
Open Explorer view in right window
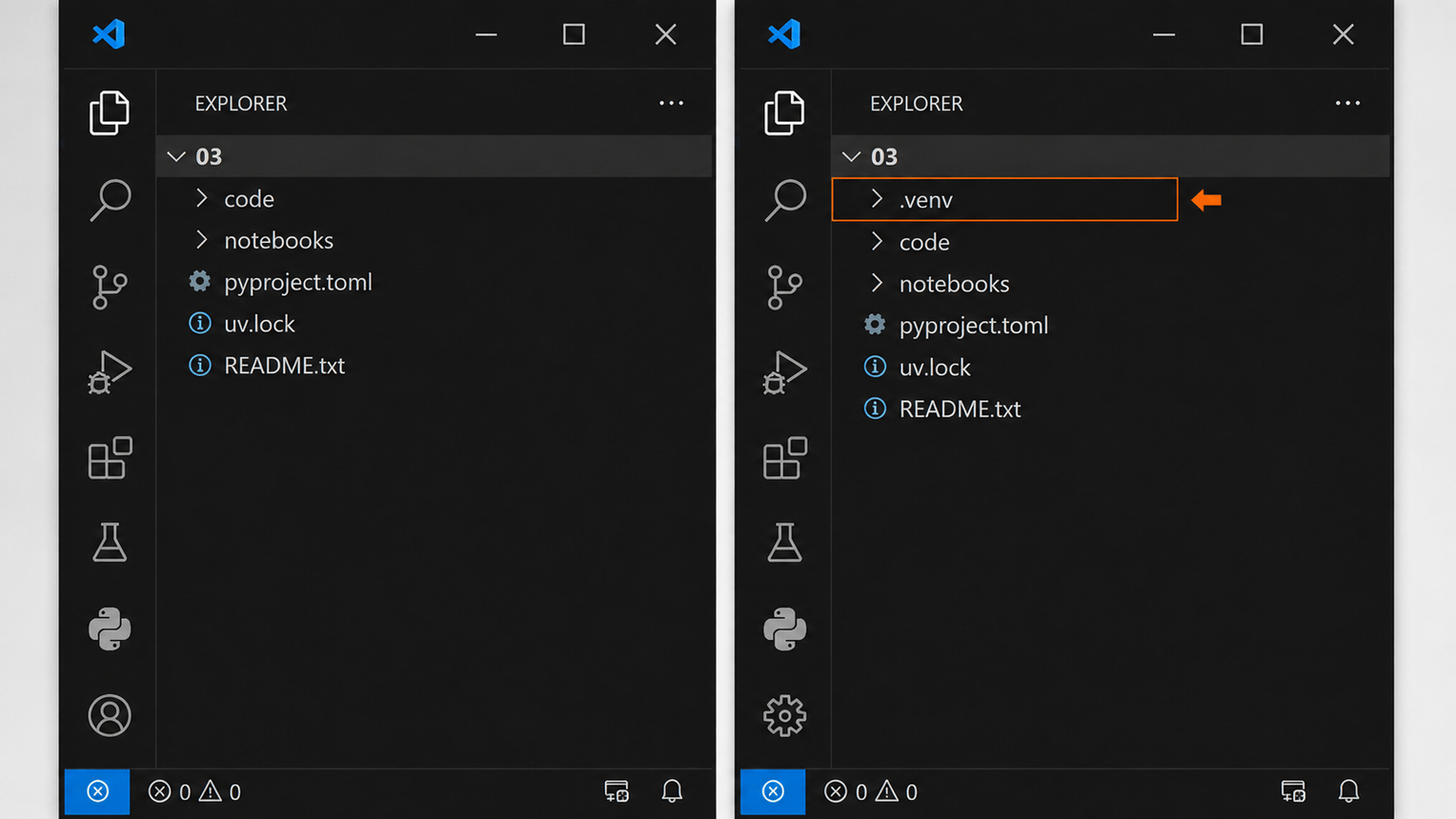click(784, 113)
